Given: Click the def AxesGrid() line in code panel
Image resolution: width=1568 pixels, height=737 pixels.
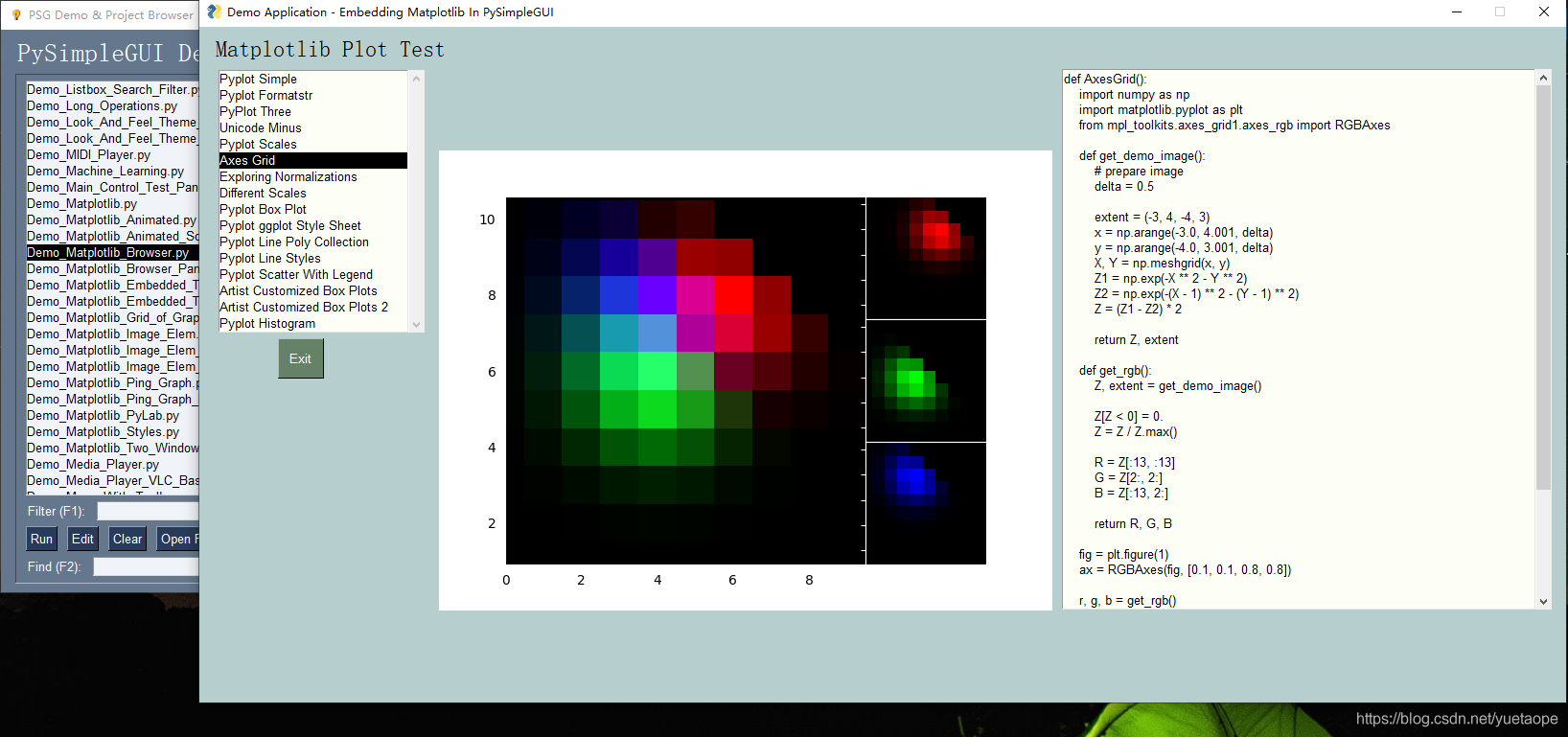Looking at the screenshot, I should [x=1105, y=79].
